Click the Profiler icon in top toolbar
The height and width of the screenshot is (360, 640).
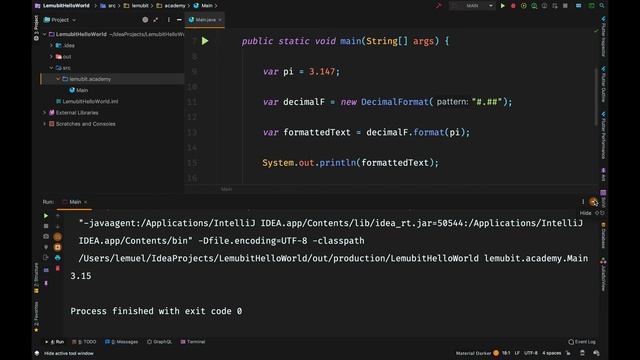tap(534, 6)
